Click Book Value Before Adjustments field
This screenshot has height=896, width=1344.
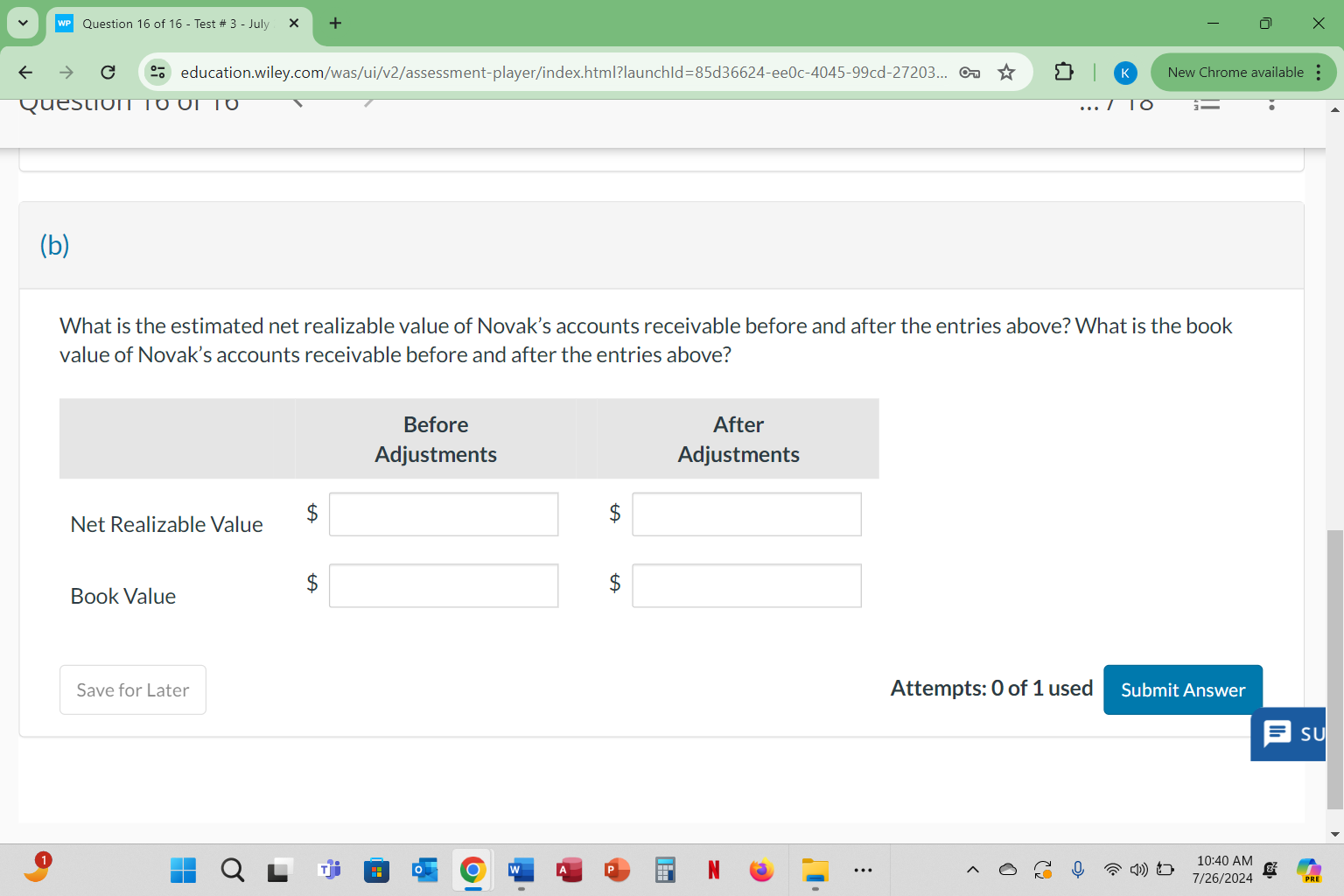(x=444, y=585)
